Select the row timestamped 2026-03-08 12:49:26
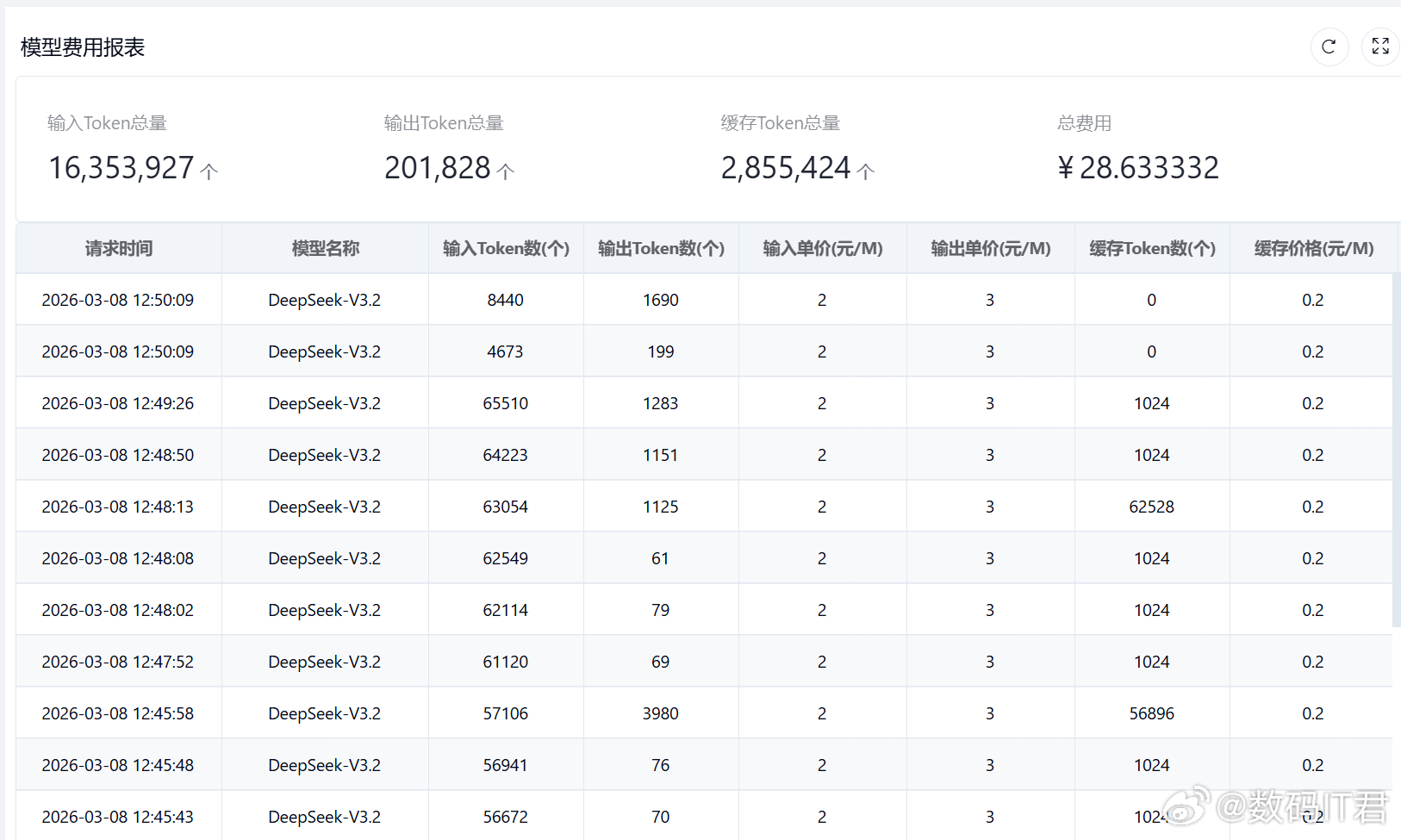1401x840 pixels. point(118,403)
